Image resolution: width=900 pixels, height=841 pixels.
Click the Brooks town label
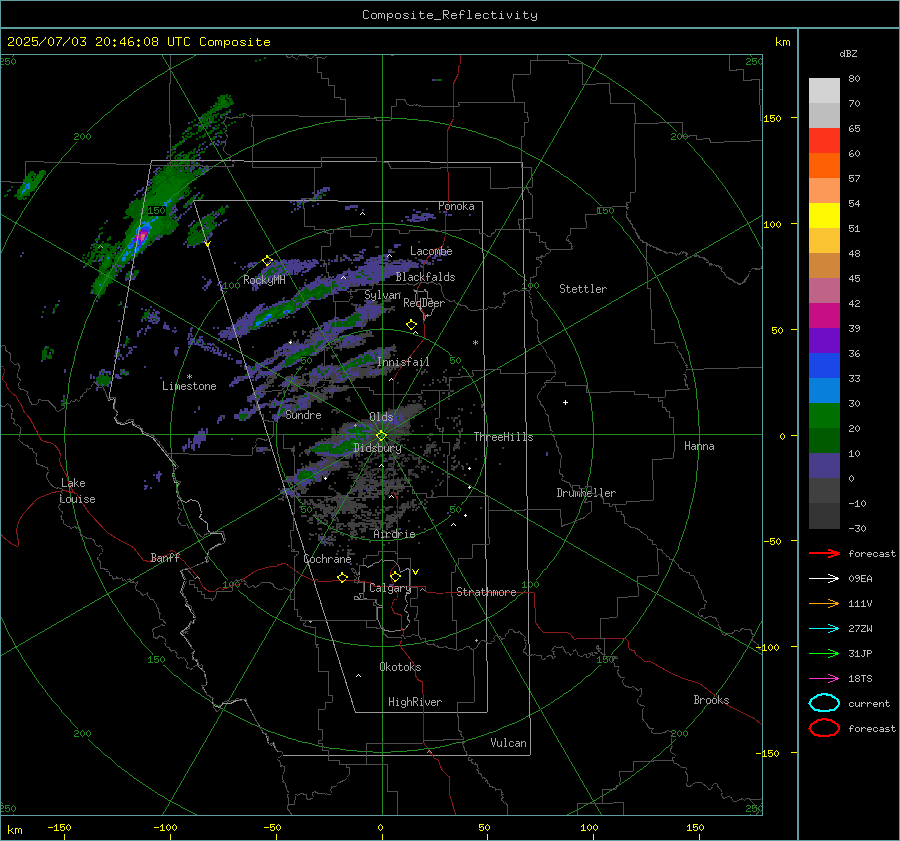click(711, 700)
